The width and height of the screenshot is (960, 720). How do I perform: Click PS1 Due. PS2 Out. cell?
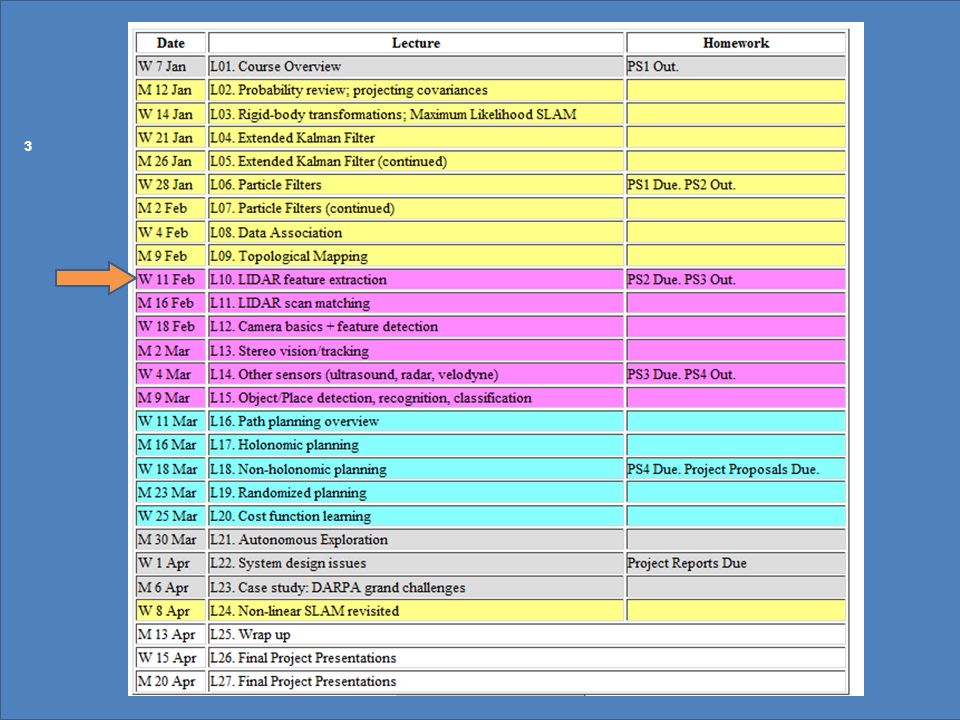[736, 185]
